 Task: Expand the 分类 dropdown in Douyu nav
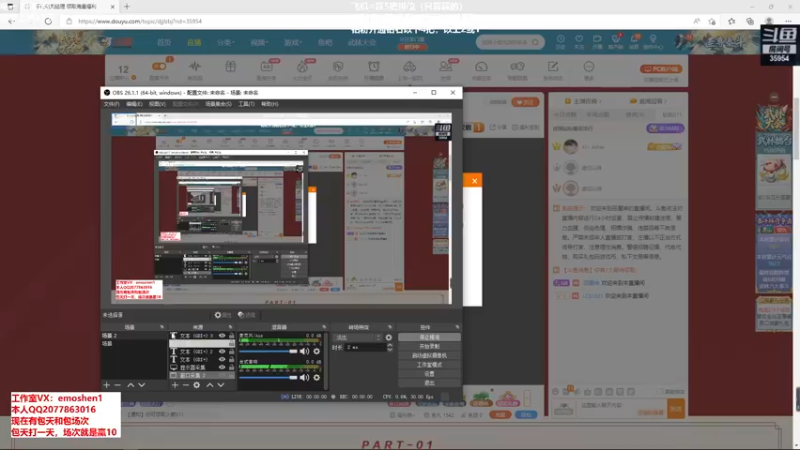(225, 42)
